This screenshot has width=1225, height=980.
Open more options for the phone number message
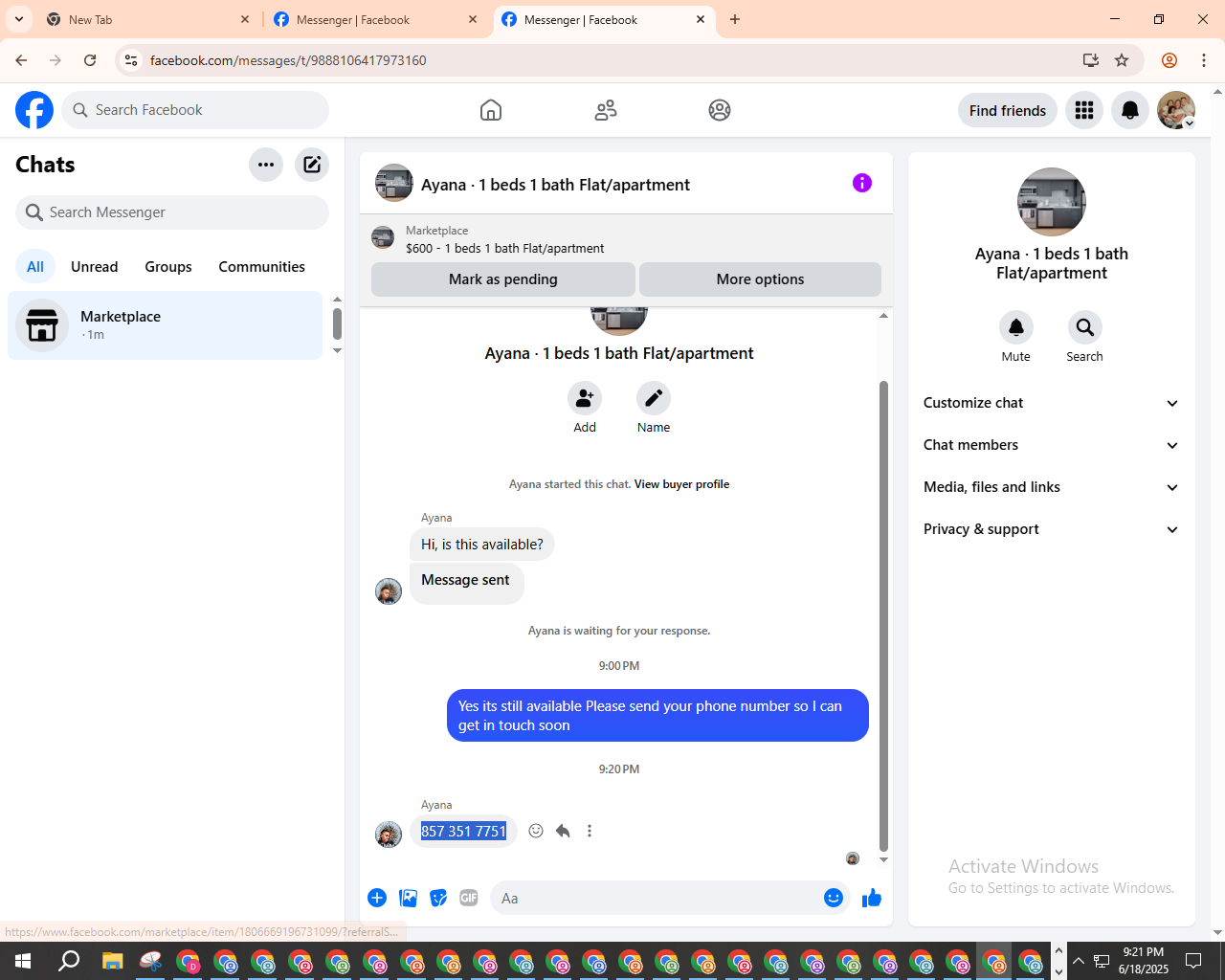(x=590, y=831)
